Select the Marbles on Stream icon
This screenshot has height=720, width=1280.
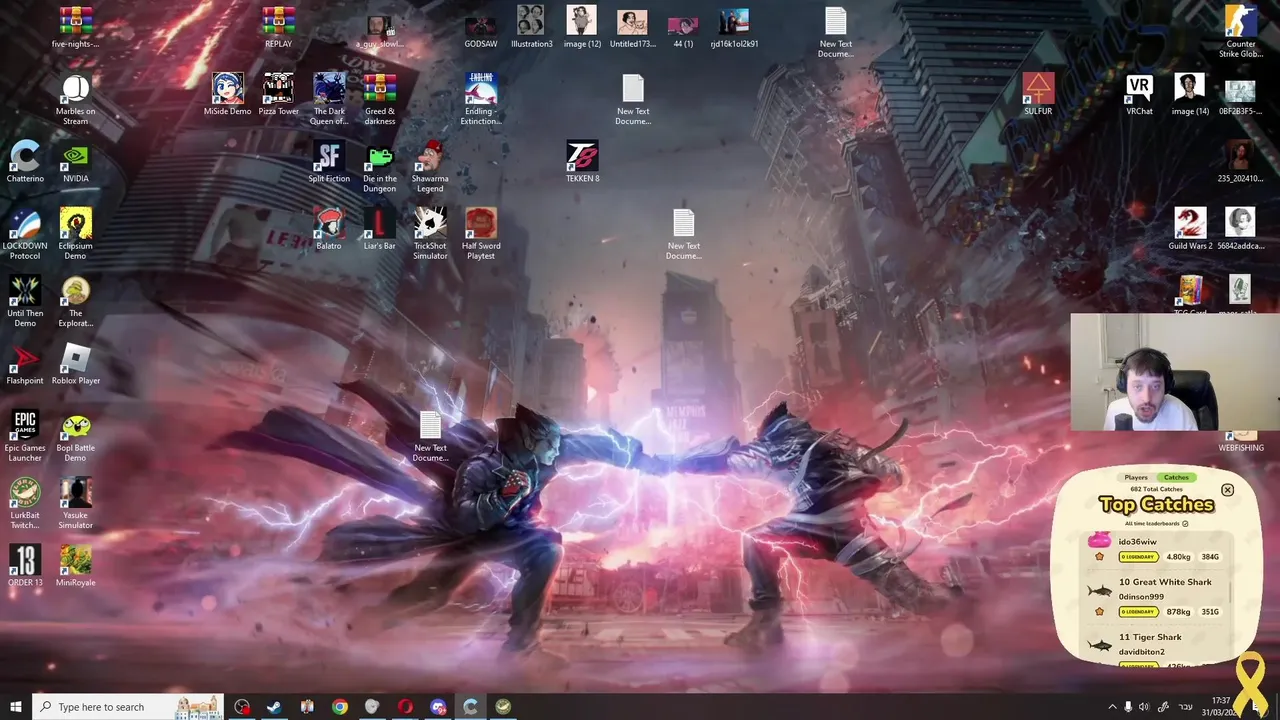tap(76, 100)
